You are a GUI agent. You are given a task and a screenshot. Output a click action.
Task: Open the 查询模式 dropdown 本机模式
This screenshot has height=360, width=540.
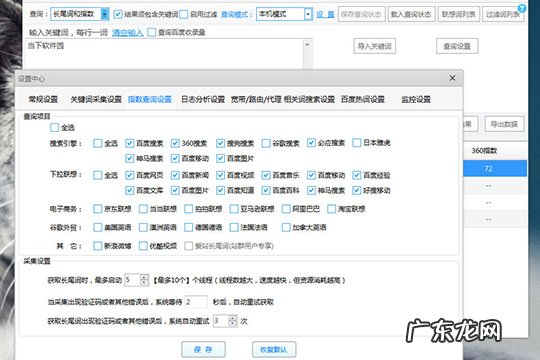[x=284, y=14]
